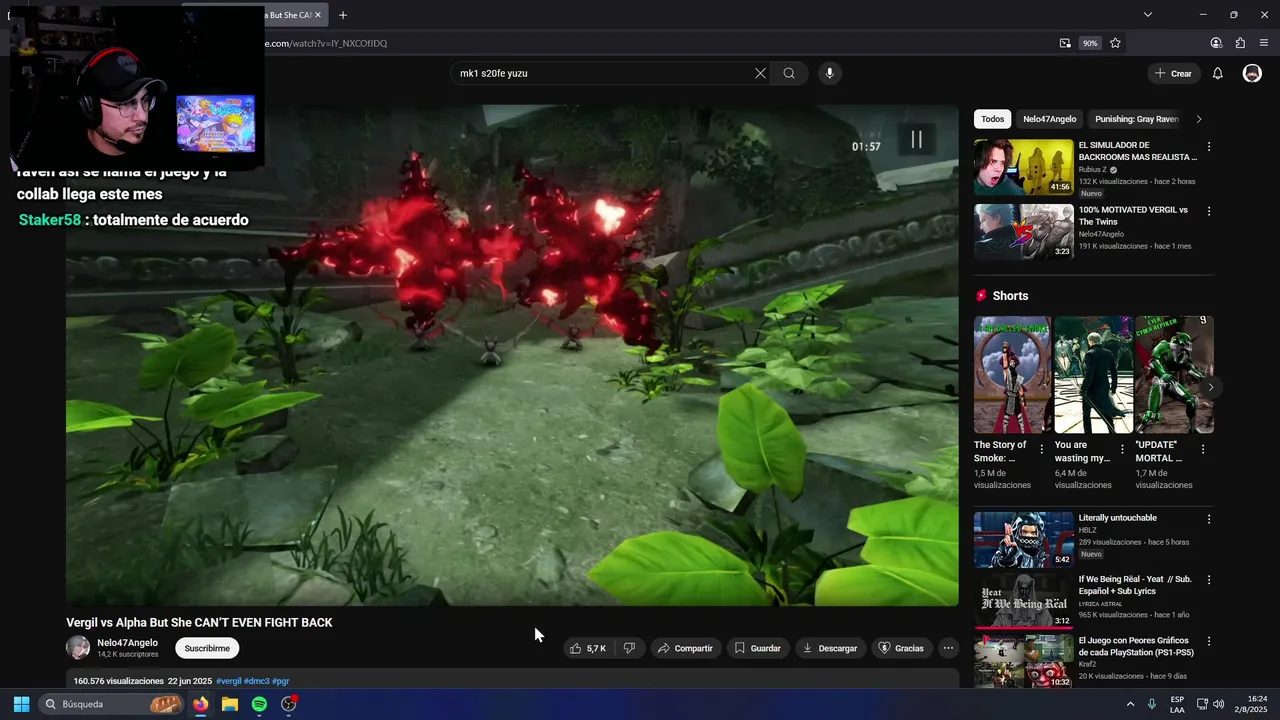
Task: Expand the video description box
Action: pyautogui.click(x=512, y=680)
